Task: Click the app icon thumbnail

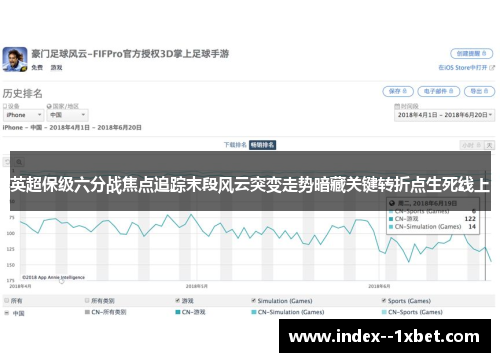Action: [x=15, y=59]
